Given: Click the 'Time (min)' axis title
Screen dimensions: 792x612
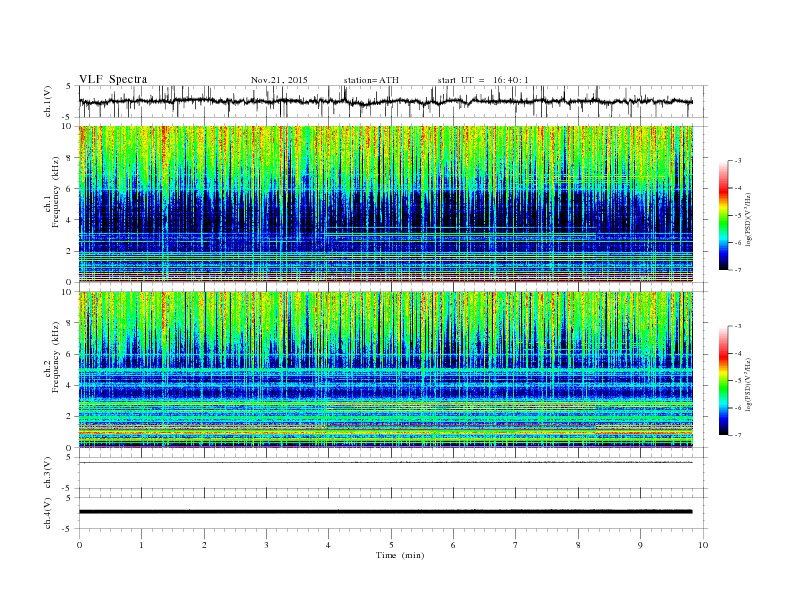Looking at the screenshot, I should click(x=400, y=555).
